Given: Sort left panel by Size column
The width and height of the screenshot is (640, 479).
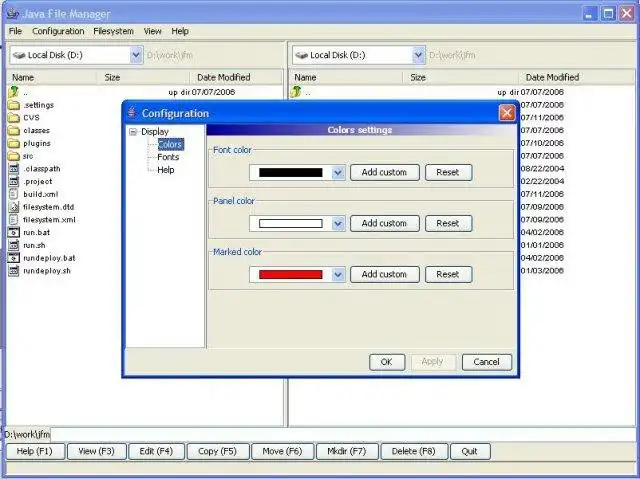Looking at the screenshot, I should (143, 78).
